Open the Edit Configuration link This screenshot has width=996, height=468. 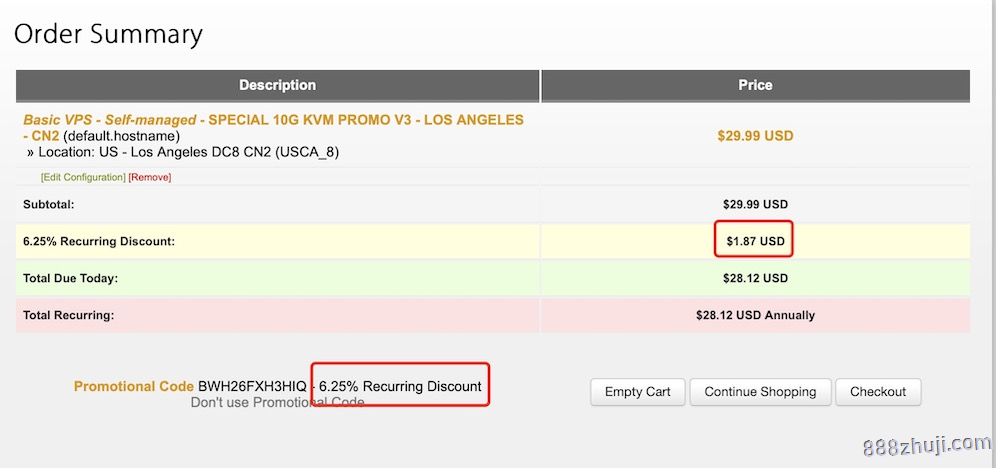click(83, 177)
